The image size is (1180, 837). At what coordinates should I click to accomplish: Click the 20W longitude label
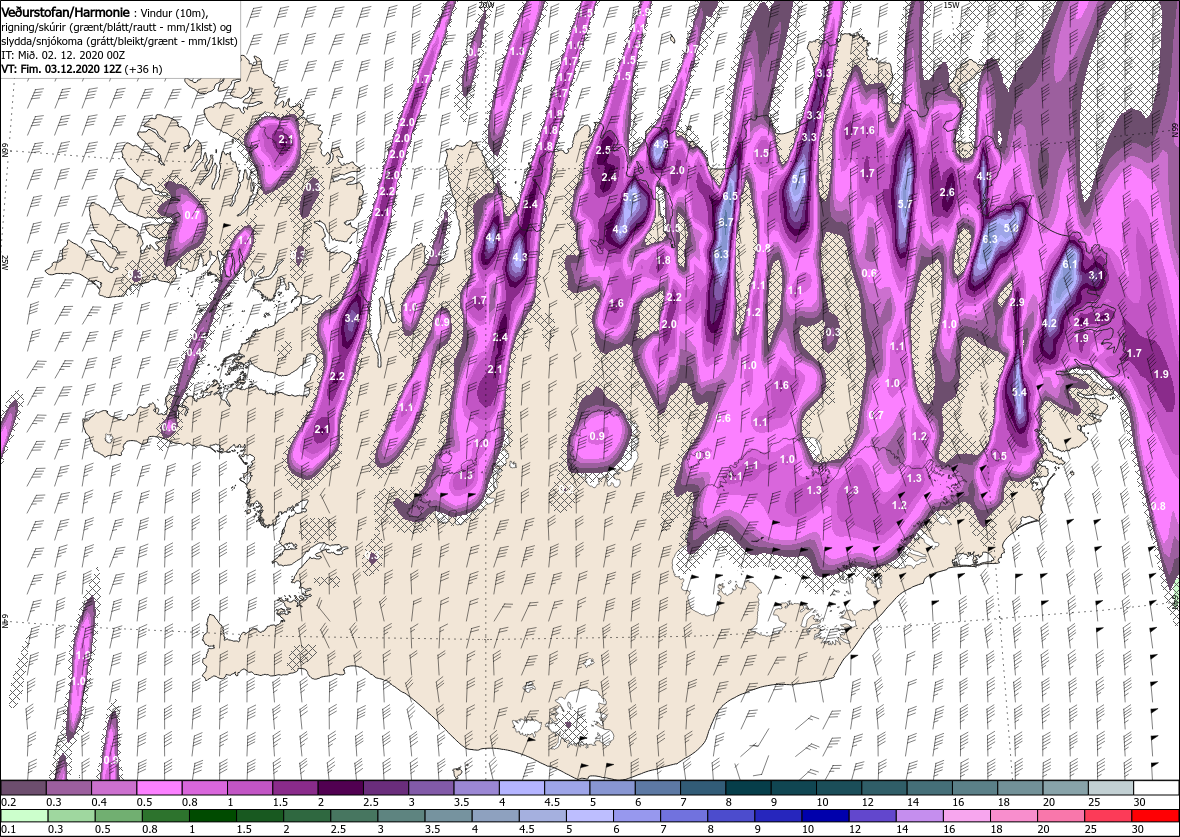pos(485,5)
